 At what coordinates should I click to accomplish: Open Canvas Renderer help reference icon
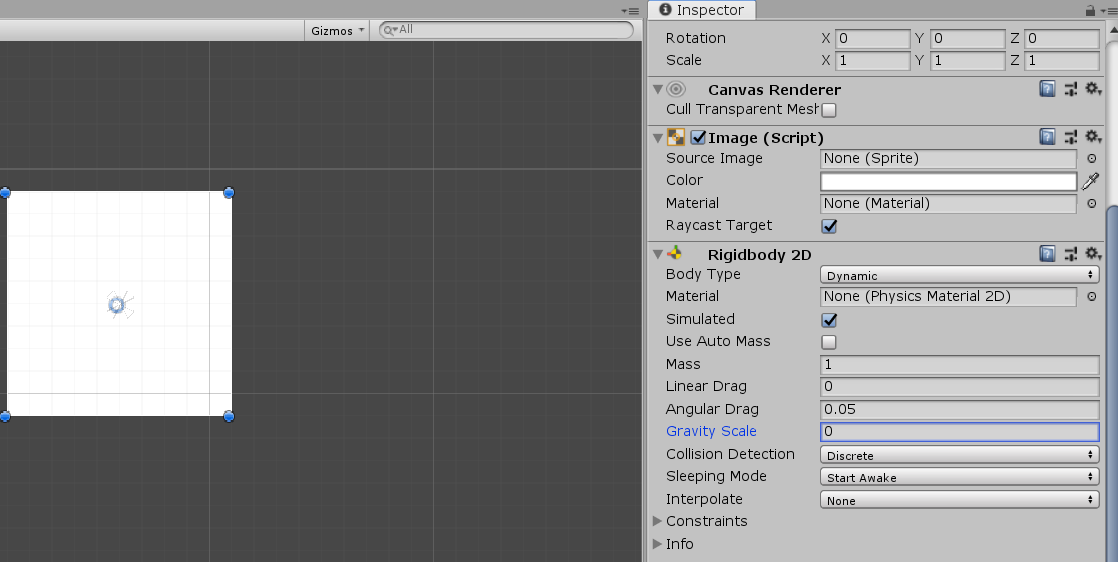1047,89
